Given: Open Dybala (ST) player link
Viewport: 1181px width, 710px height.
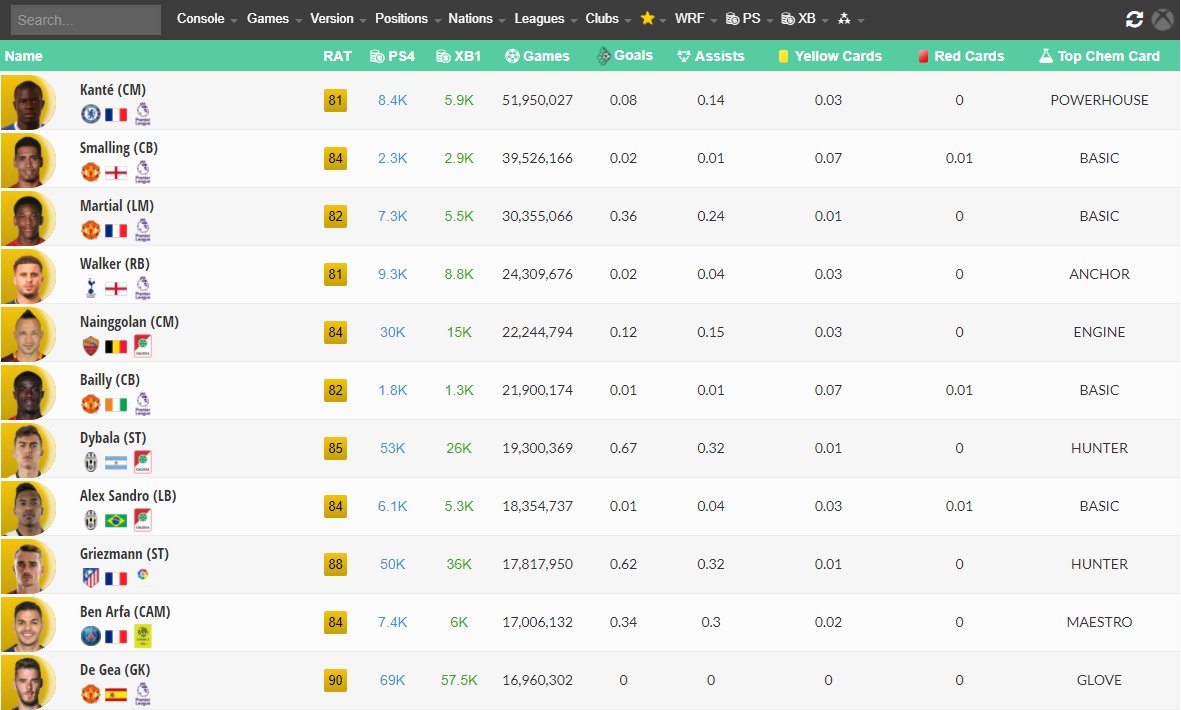Looking at the screenshot, I should tap(113, 437).
